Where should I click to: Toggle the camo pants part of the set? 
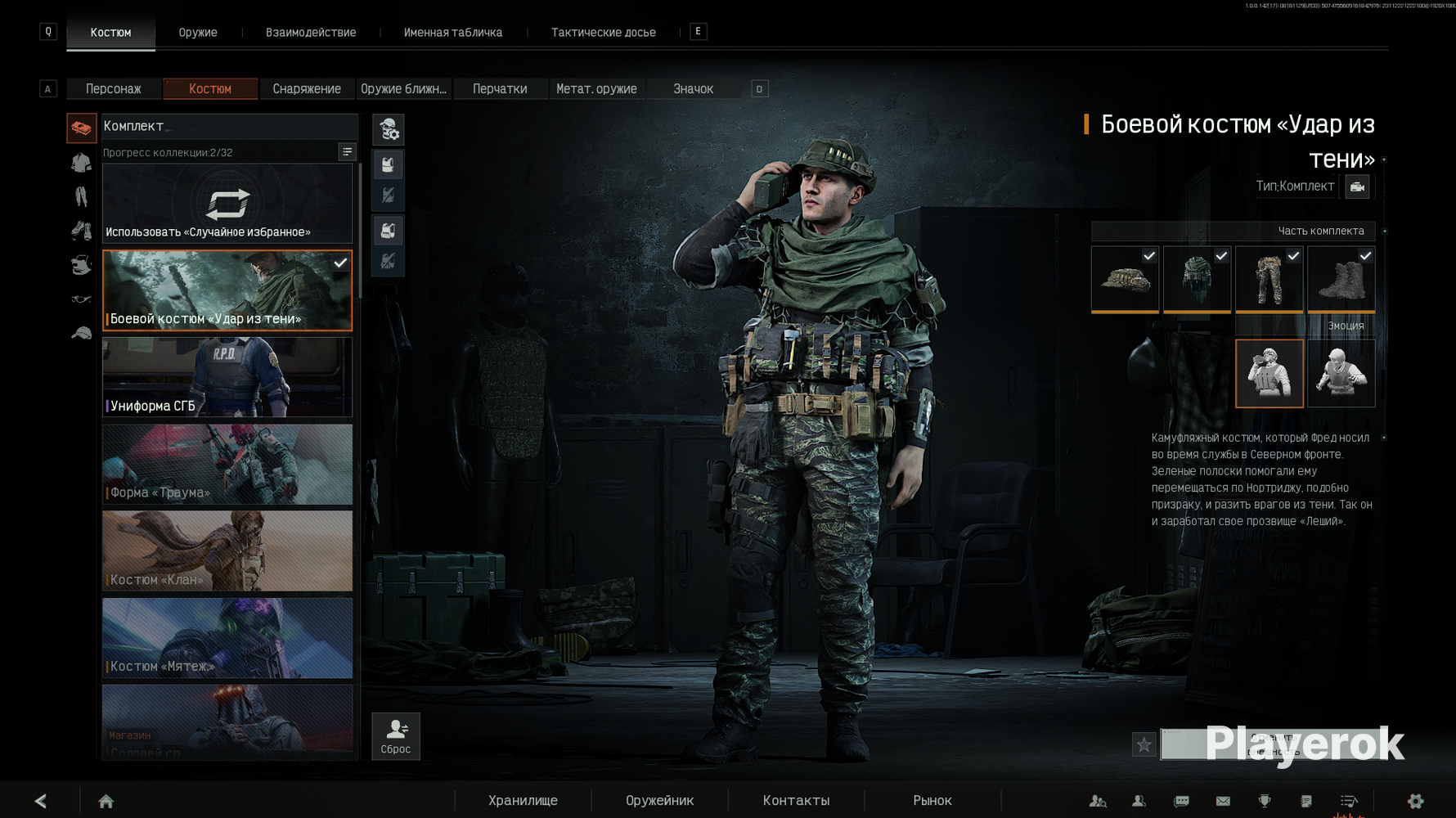1270,280
